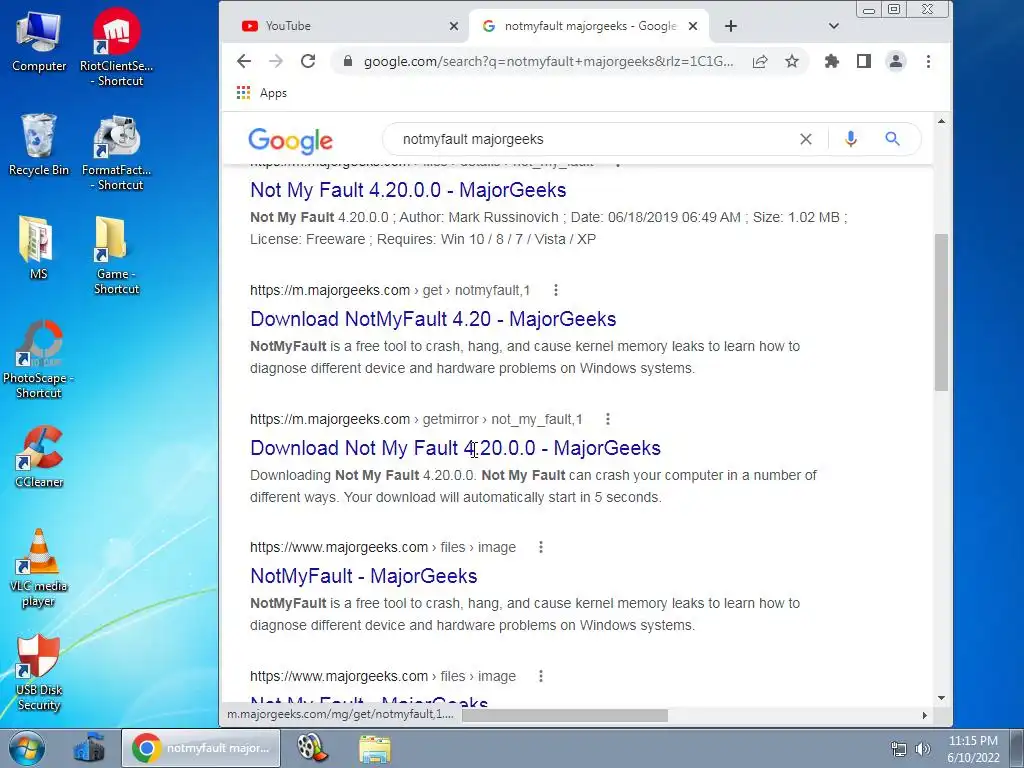Screen dimensions: 1024x768
Task: Open the options dots beside getmirror › not_my_fault,1
Action: [607, 419]
